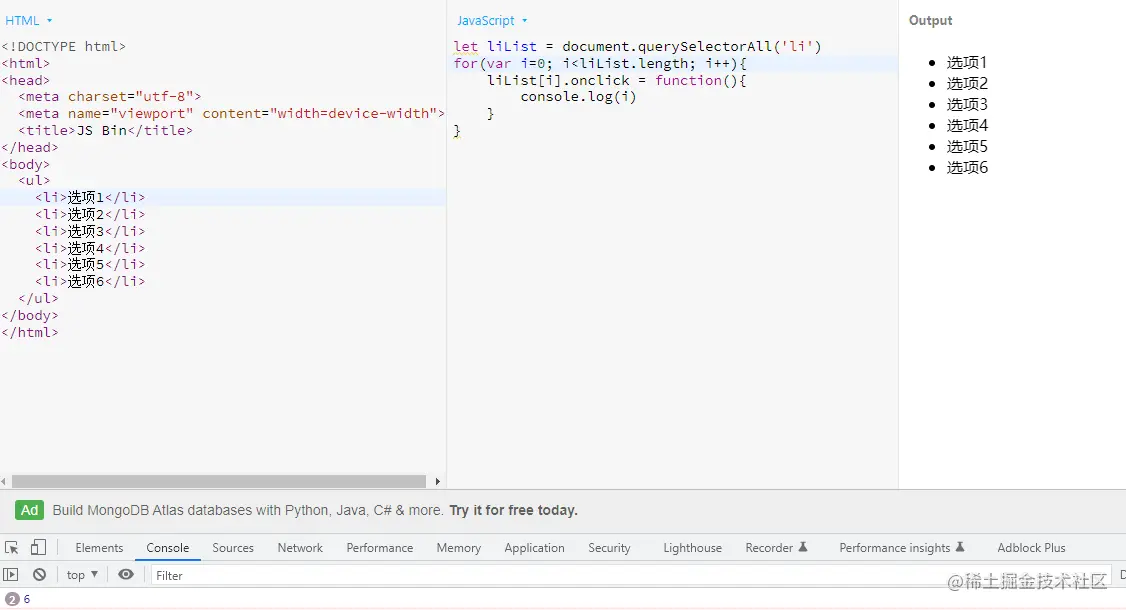
Task: Click the repeat count badge '2' in console
Action: 11,599
